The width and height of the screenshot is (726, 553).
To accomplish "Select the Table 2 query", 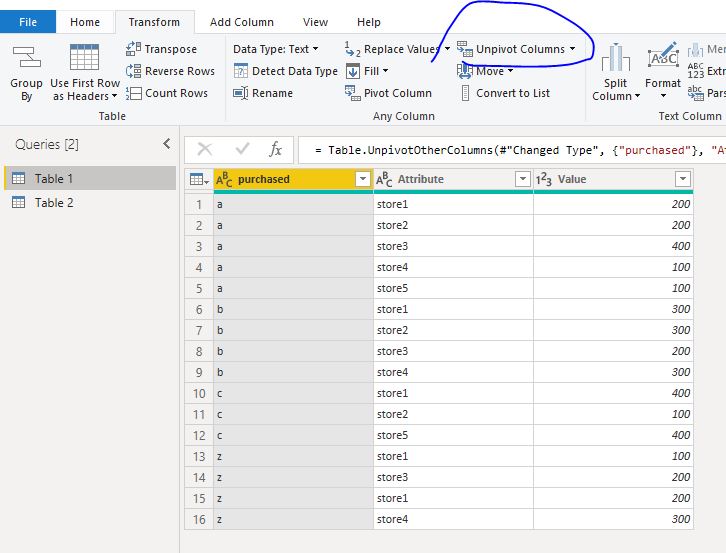I will [x=90, y=202].
